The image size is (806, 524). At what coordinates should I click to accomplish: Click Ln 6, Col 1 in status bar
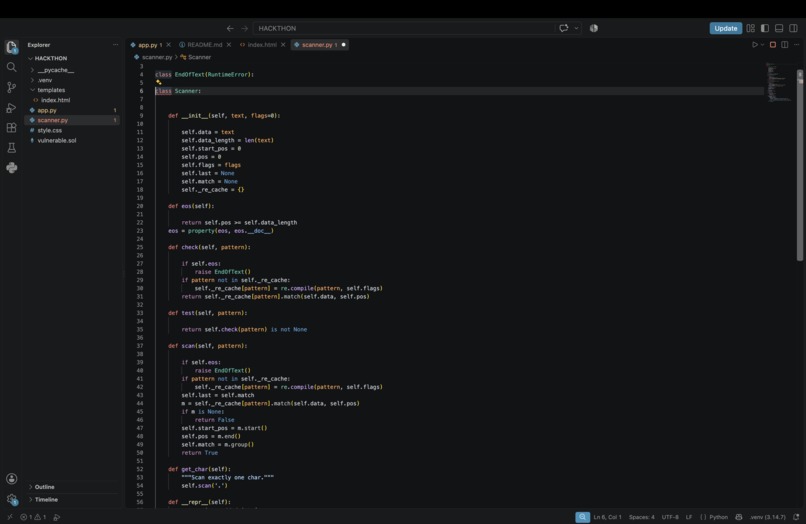pos(607,517)
